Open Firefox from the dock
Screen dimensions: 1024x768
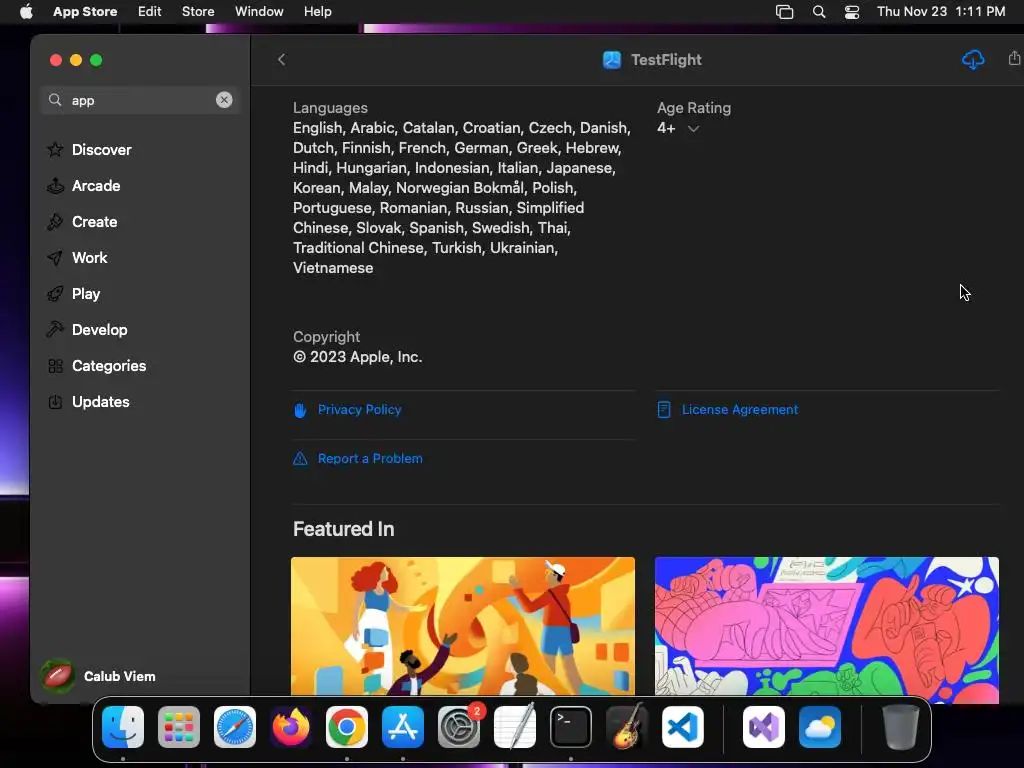click(291, 727)
